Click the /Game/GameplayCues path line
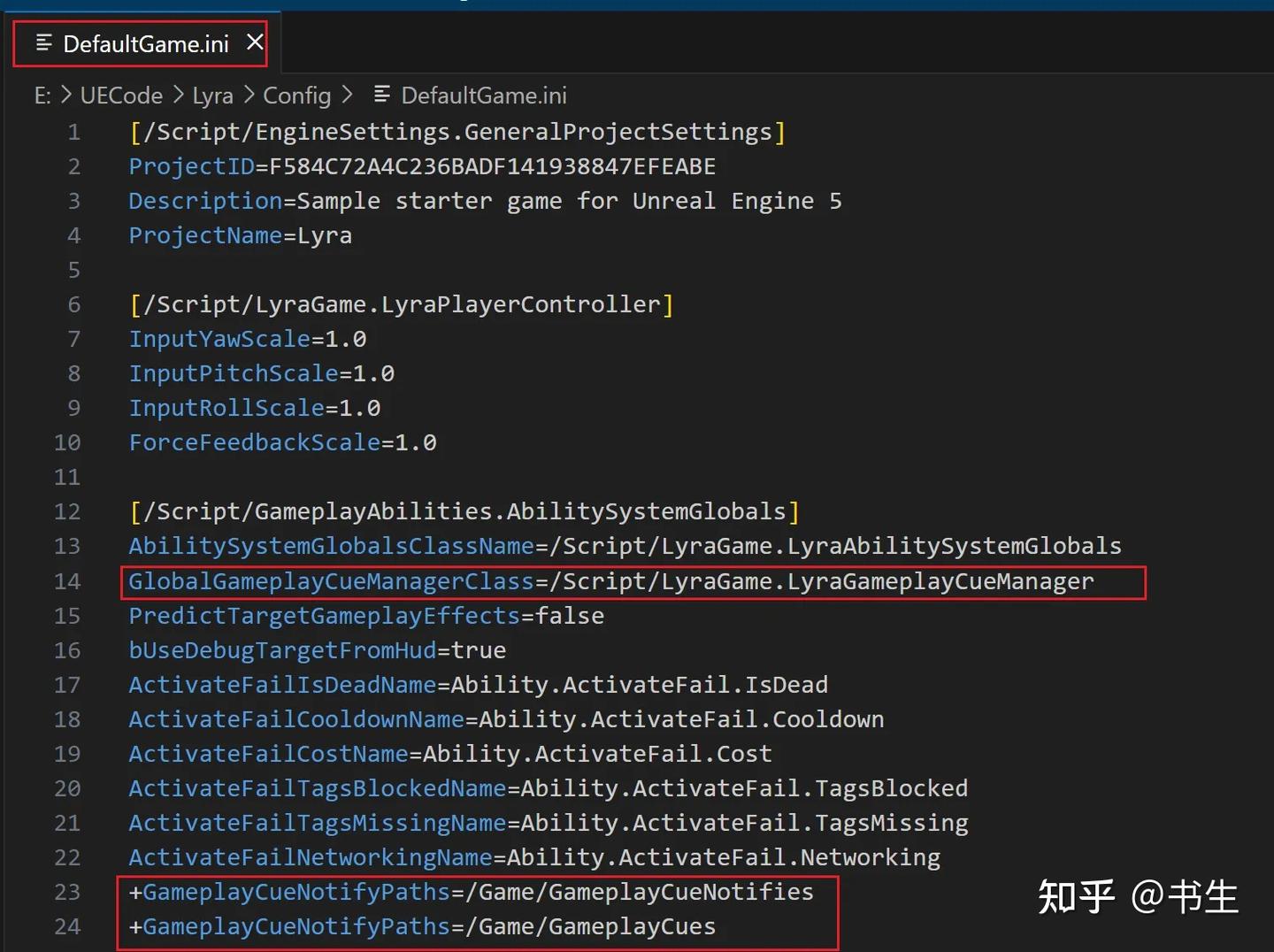1274x952 pixels. pyautogui.click(x=423, y=927)
